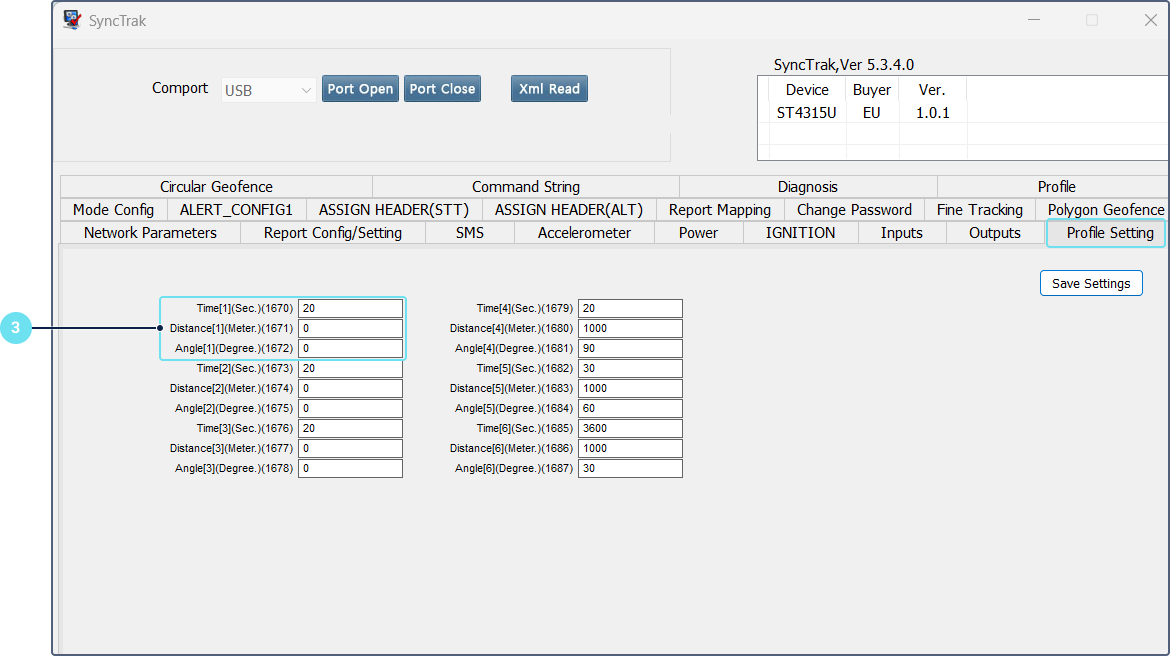1170x656 pixels.
Task: Select the Inputs tab
Action: [x=901, y=233]
